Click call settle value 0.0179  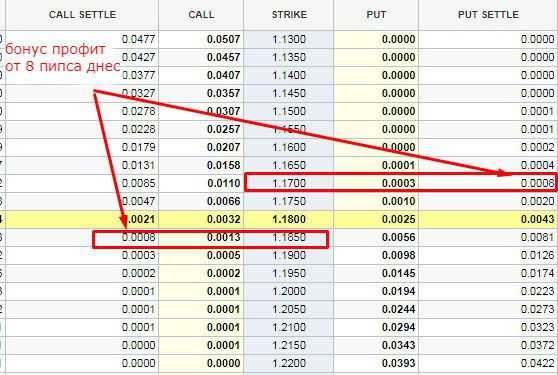tap(138, 147)
